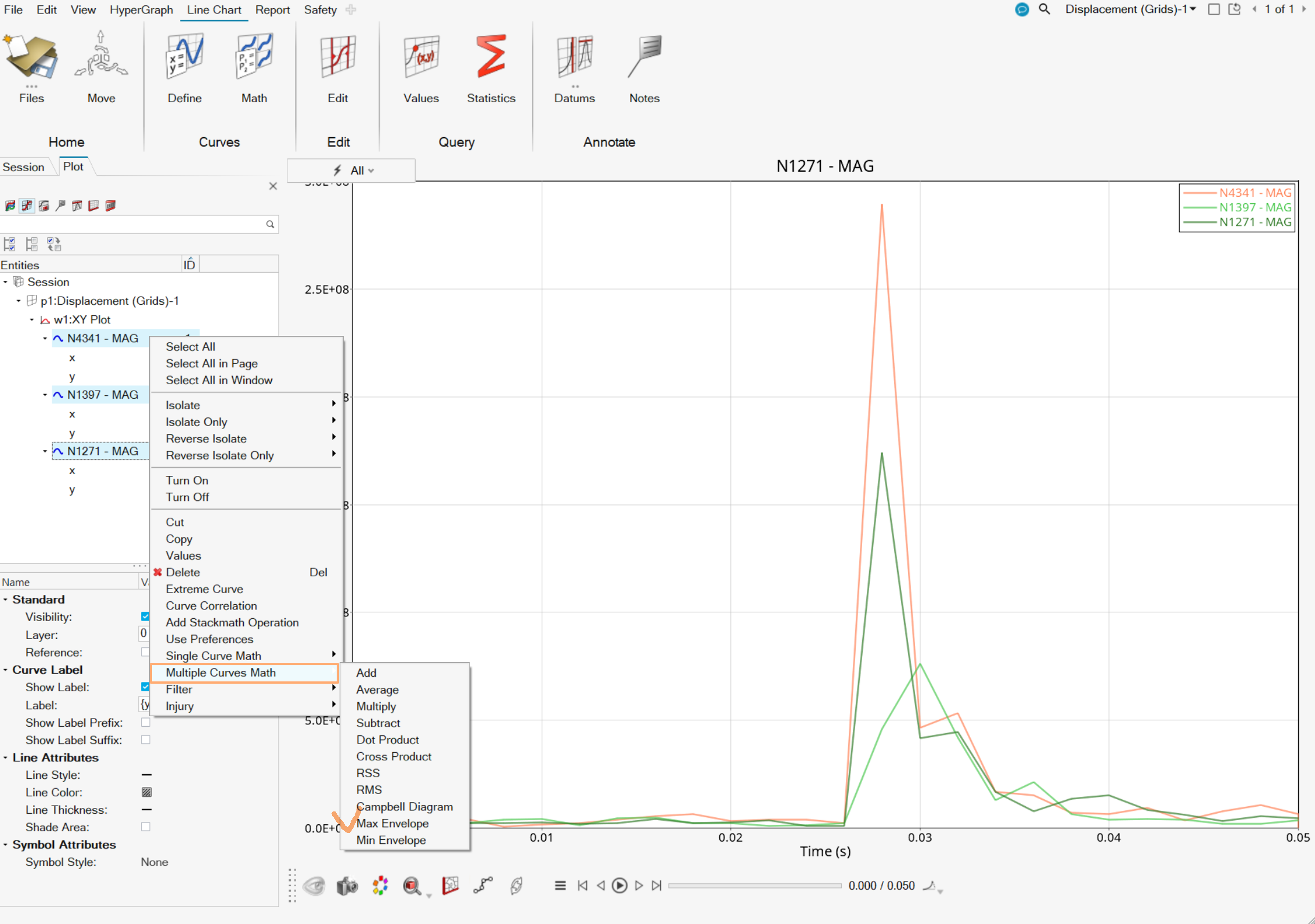Open the Displacement (Grids)-1 page dropdown

pyautogui.click(x=1130, y=9)
